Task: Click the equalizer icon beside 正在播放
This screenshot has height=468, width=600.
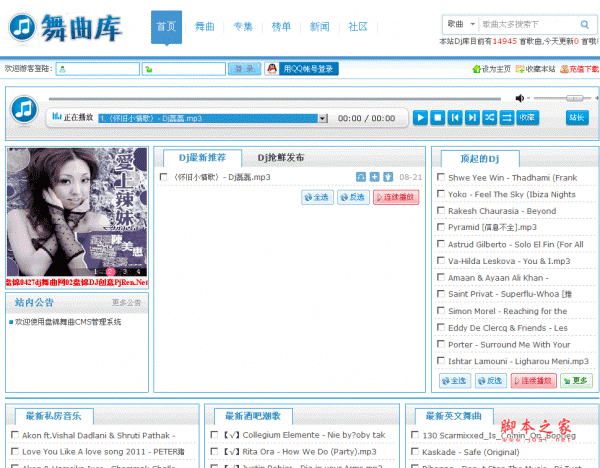Action: tap(56, 116)
